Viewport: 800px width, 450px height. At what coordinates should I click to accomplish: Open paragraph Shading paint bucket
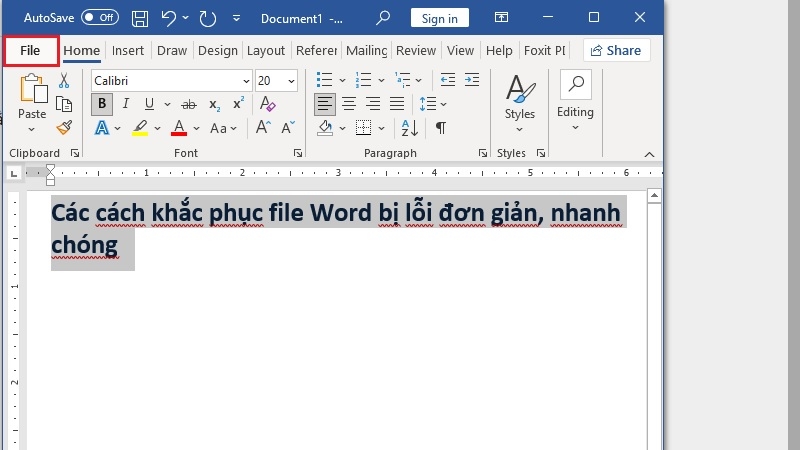(x=326, y=128)
